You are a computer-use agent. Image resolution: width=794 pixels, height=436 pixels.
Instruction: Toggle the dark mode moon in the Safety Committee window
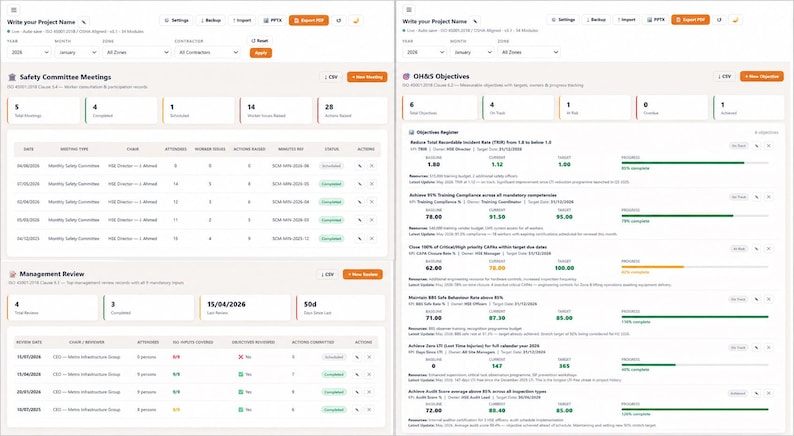point(356,20)
